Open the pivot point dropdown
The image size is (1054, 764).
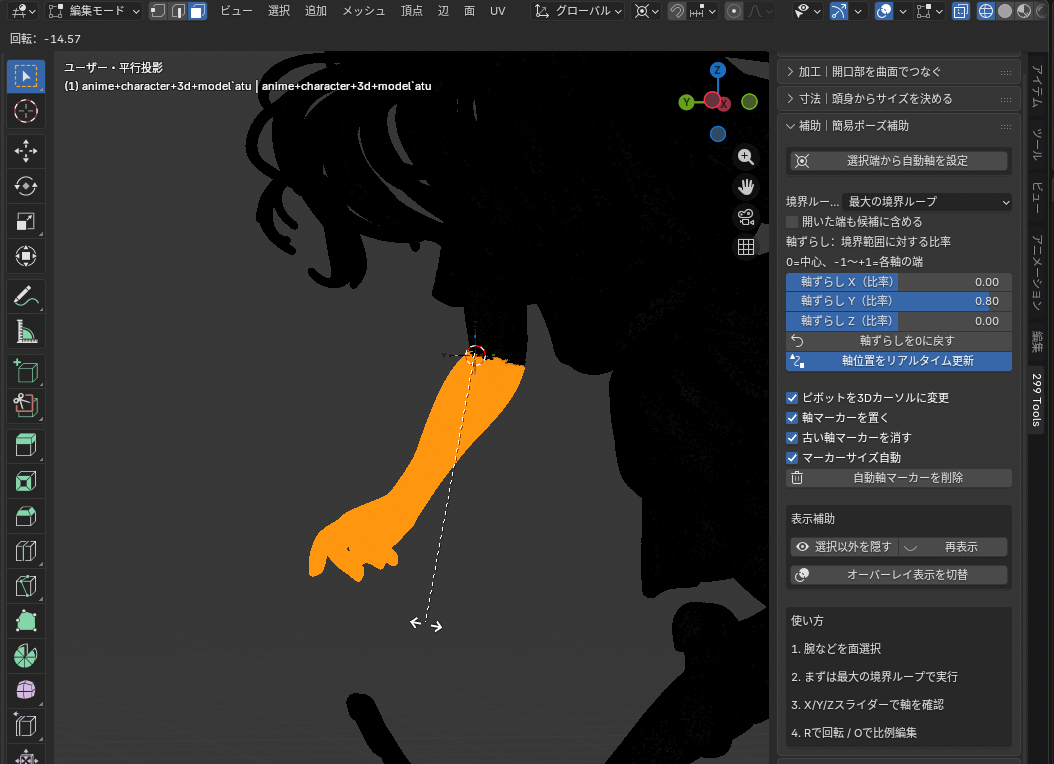point(647,11)
